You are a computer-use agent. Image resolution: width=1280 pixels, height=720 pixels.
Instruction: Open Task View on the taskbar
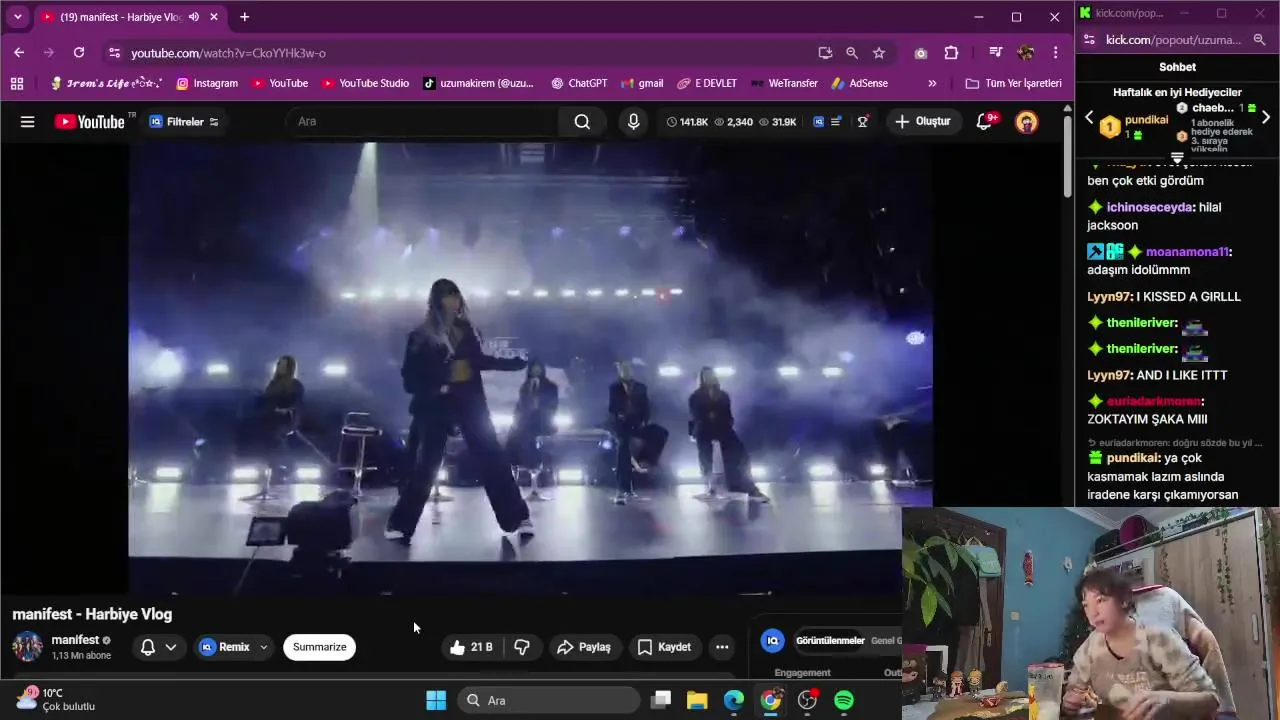coord(661,700)
